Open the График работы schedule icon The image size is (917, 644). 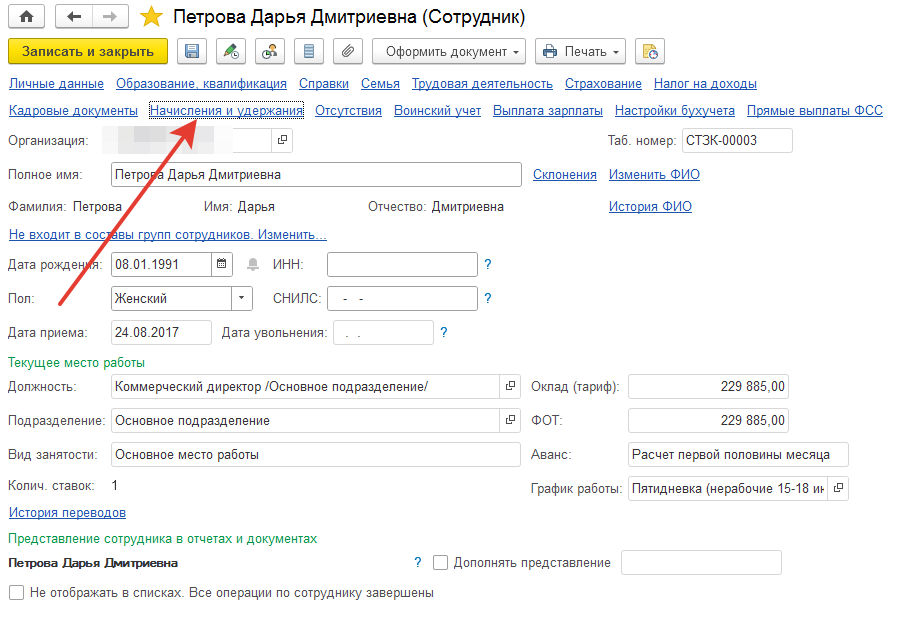(x=838, y=488)
